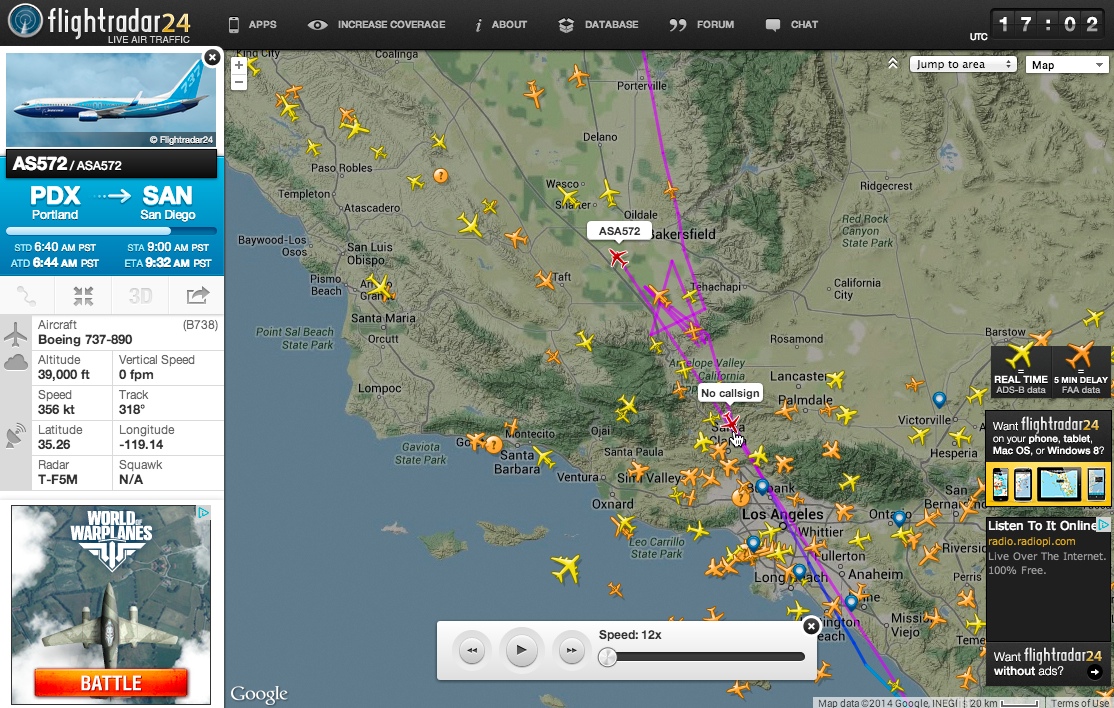The width and height of the screenshot is (1114, 708).
Task: Open the DATABASE menu
Action: pyautogui.click(x=598, y=25)
